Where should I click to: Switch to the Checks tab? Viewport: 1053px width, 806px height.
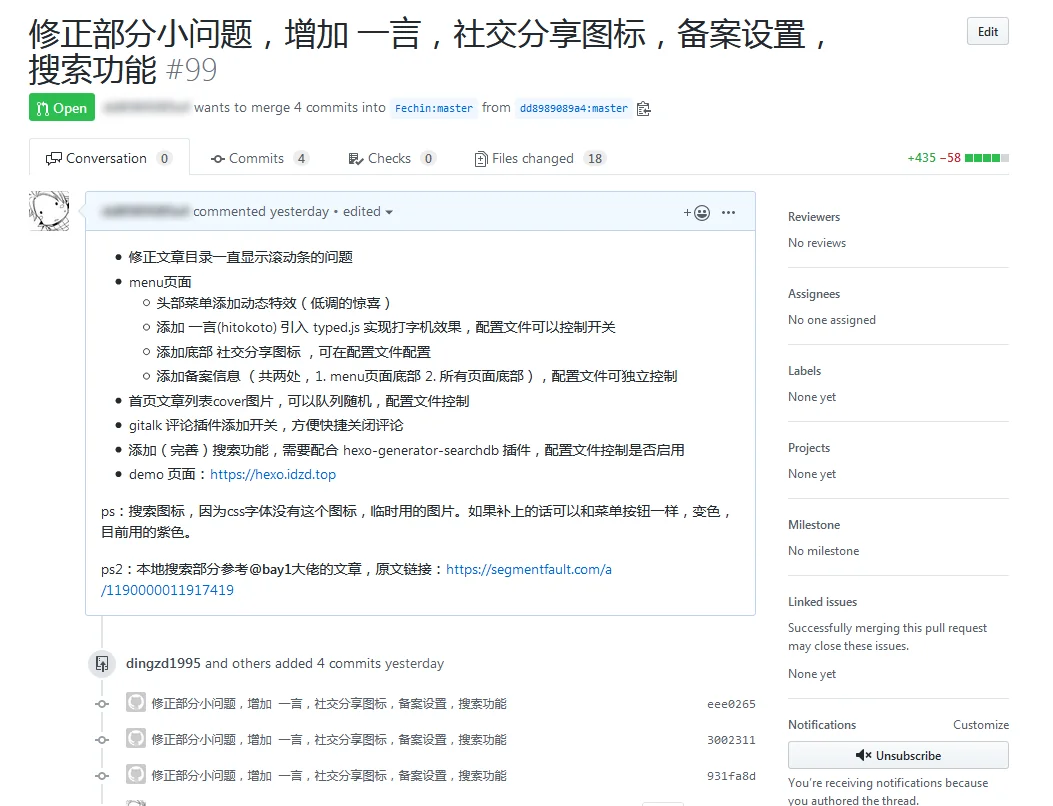(x=392, y=159)
